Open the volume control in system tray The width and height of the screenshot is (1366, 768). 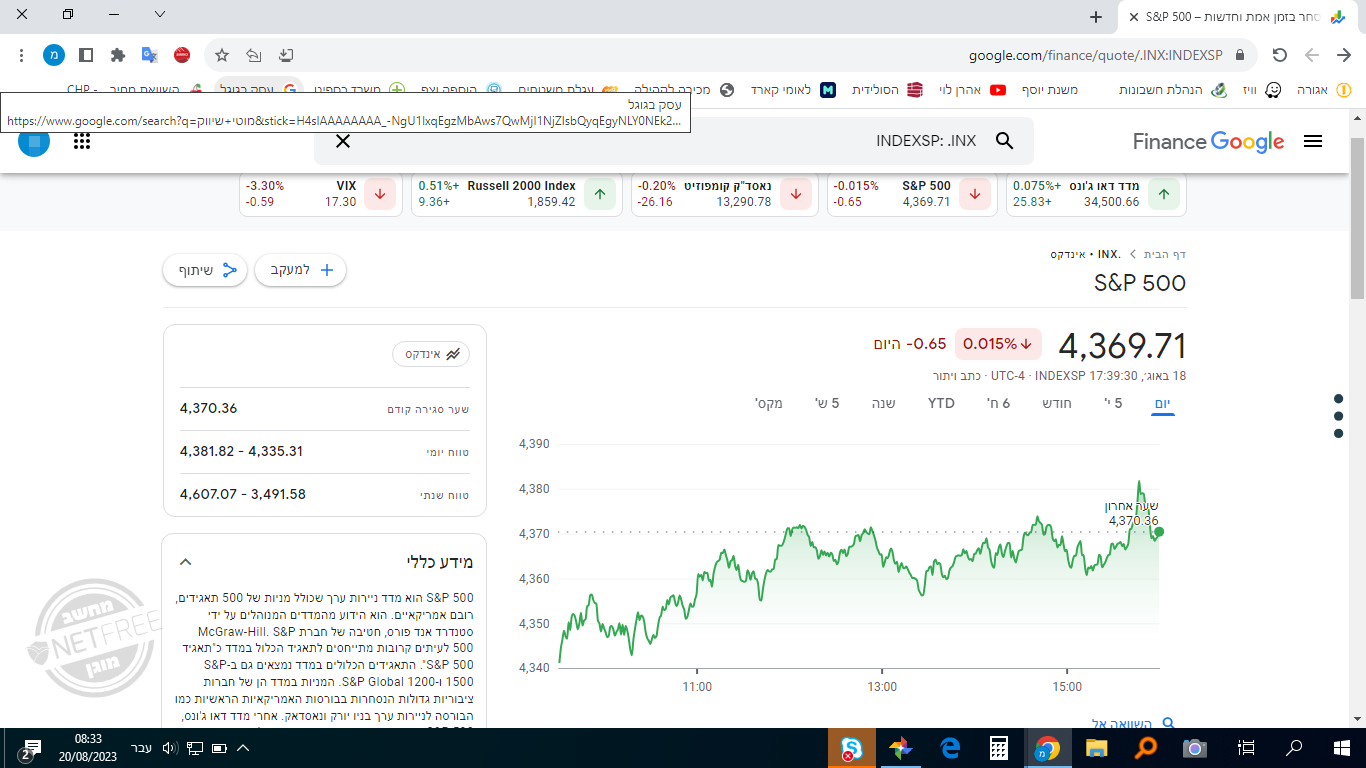click(x=169, y=748)
